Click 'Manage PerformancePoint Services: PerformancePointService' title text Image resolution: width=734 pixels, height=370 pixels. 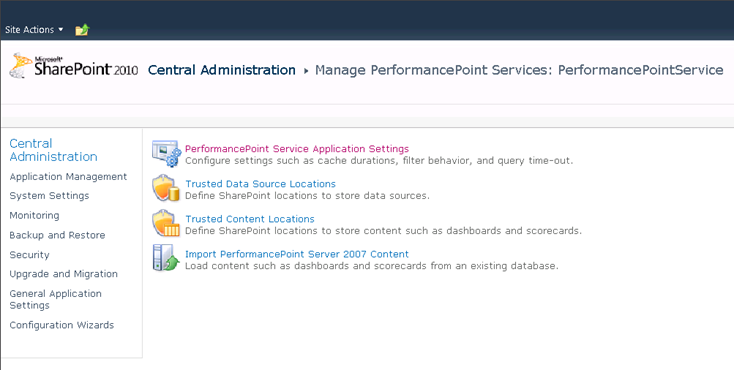[x=519, y=70]
